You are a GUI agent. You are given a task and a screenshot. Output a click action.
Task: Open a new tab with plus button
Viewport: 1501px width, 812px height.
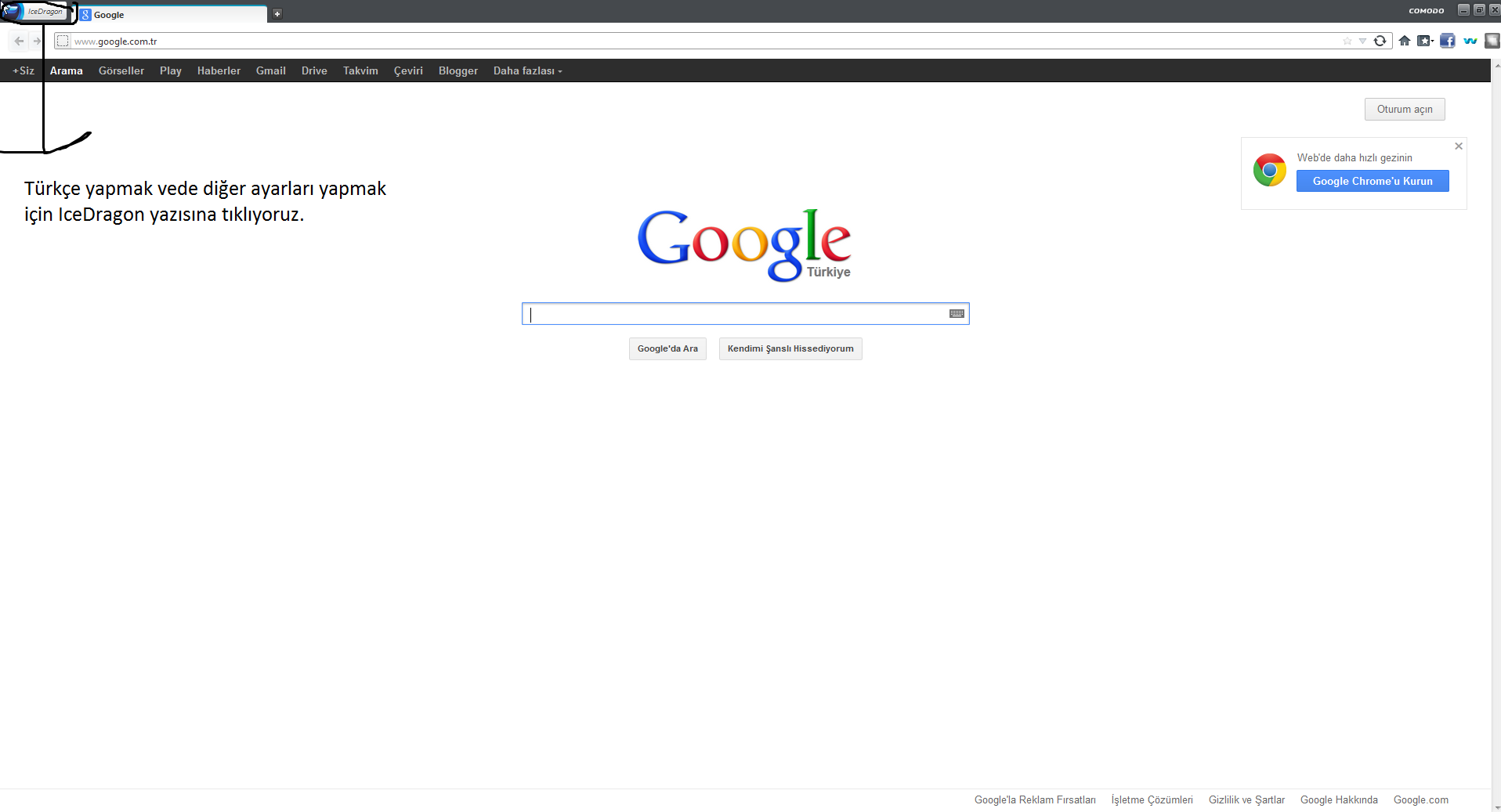pyautogui.click(x=277, y=14)
